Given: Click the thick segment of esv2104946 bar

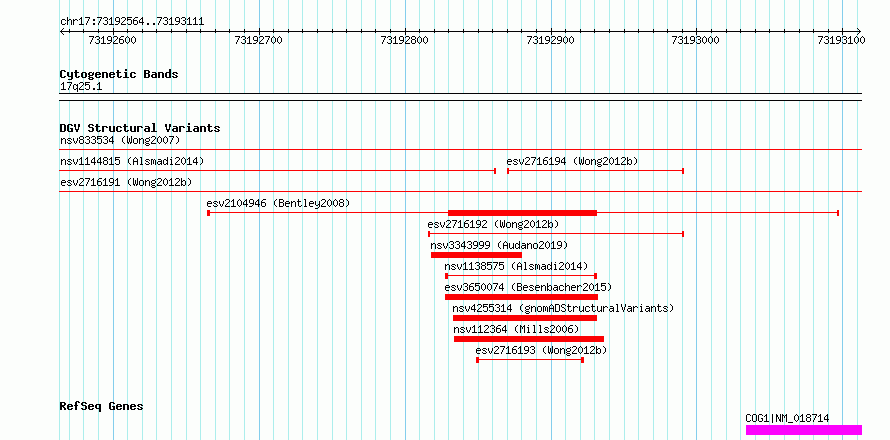Looking at the screenshot, I should tap(522, 213).
